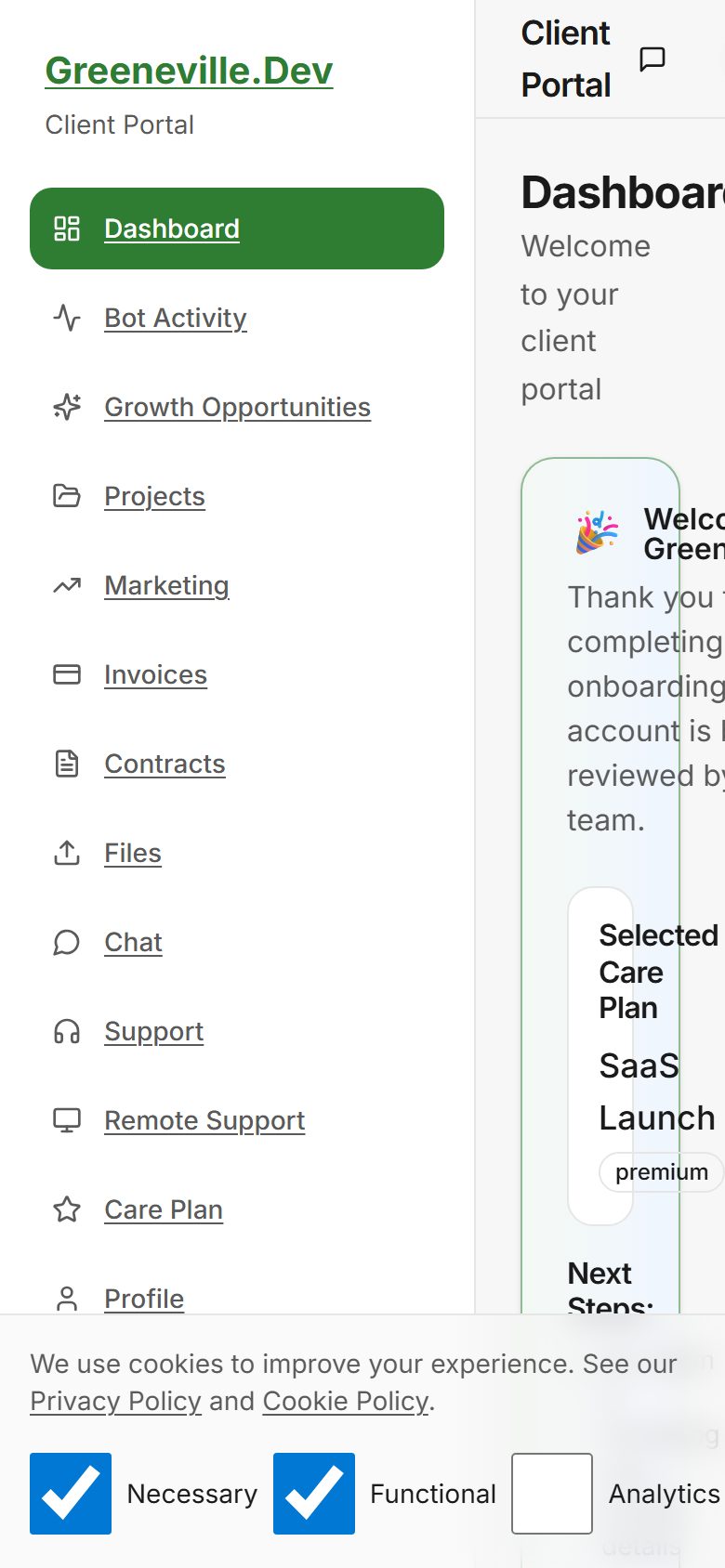Click the Growth Opportunities sparkle icon
Screen dimensions: 725x1568
click(67, 407)
